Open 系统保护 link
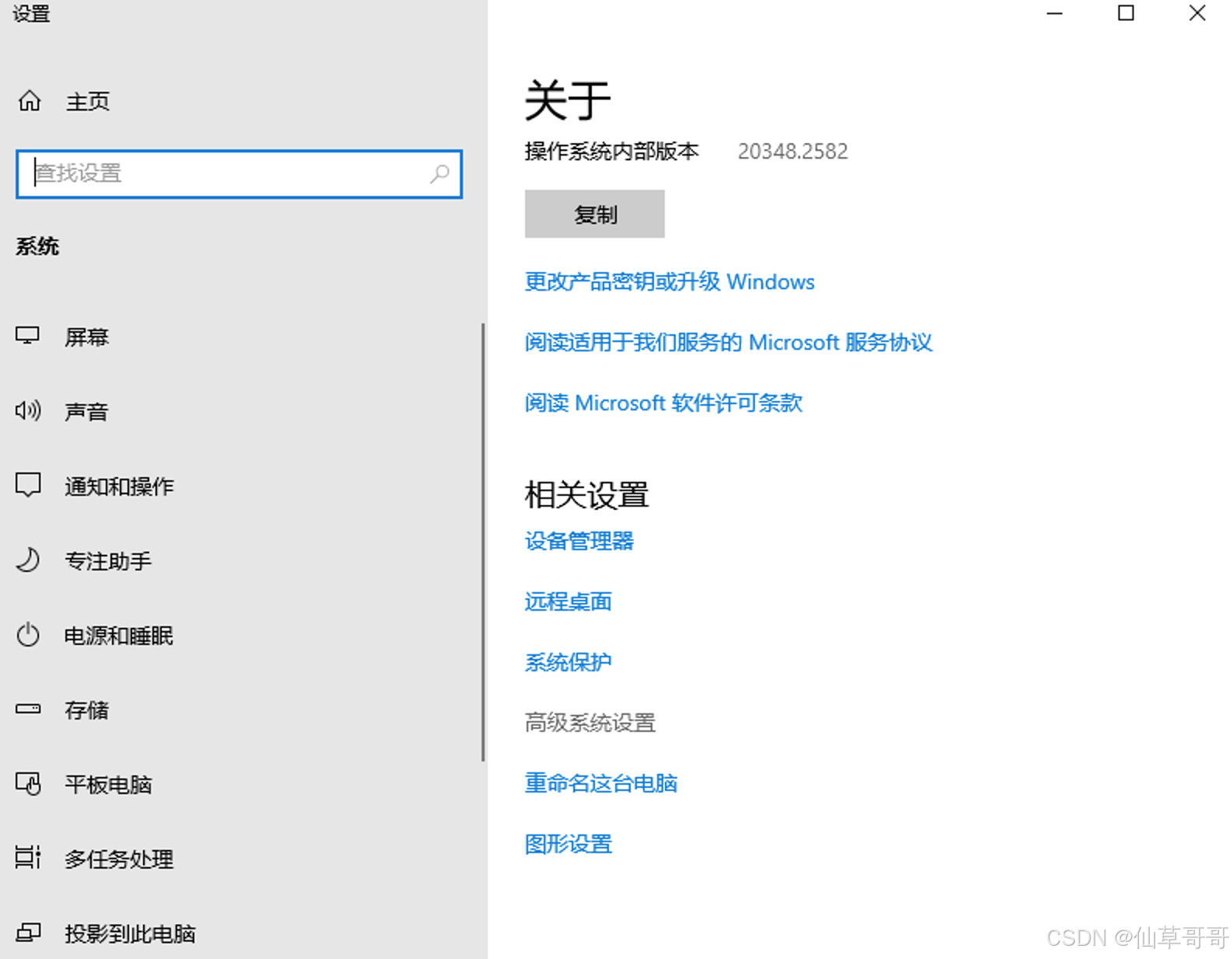The image size is (1232, 959). (569, 662)
